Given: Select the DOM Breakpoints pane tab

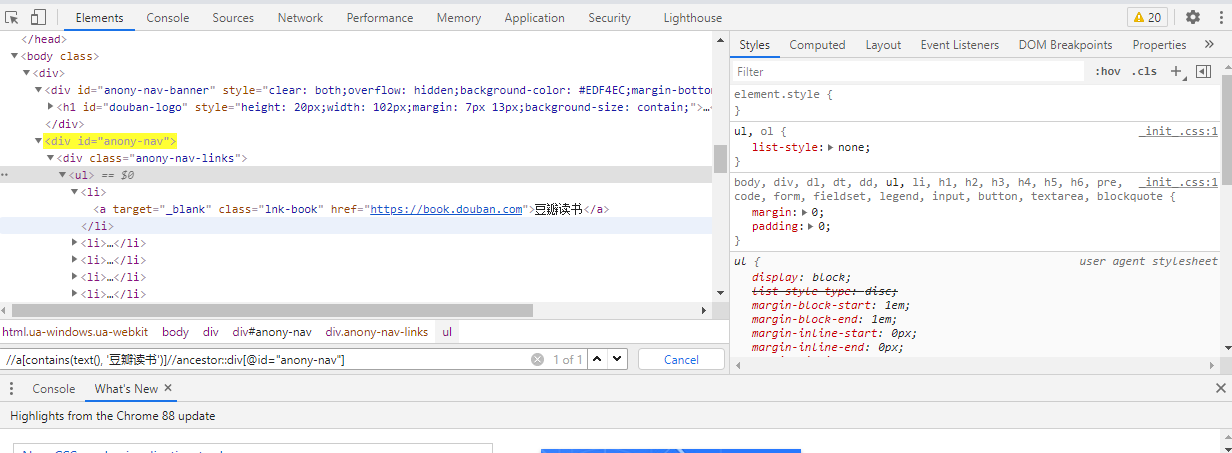Looking at the screenshot, I should tap(1065, 45).
